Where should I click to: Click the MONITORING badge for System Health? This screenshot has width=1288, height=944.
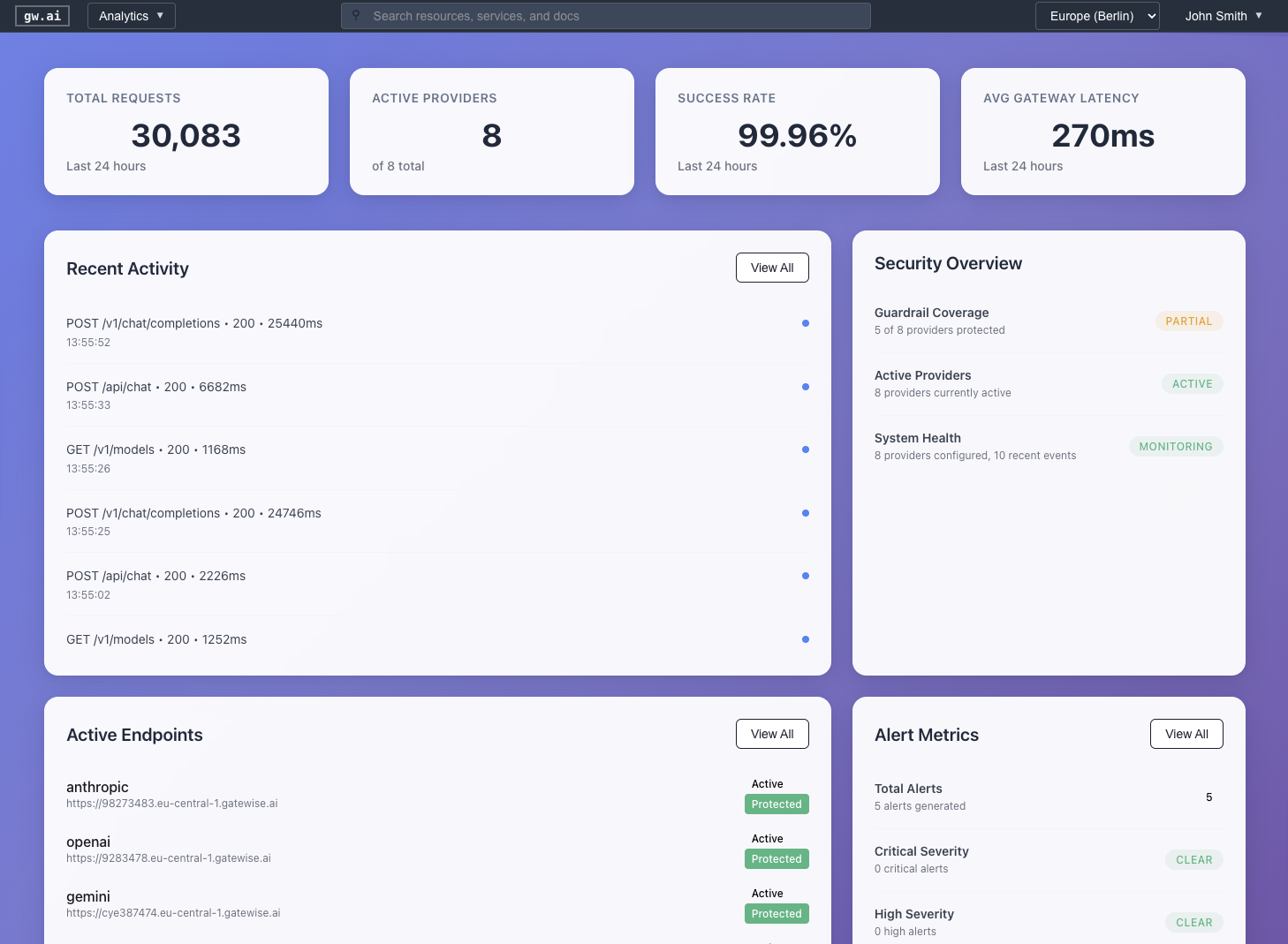tap(1176, 446)
